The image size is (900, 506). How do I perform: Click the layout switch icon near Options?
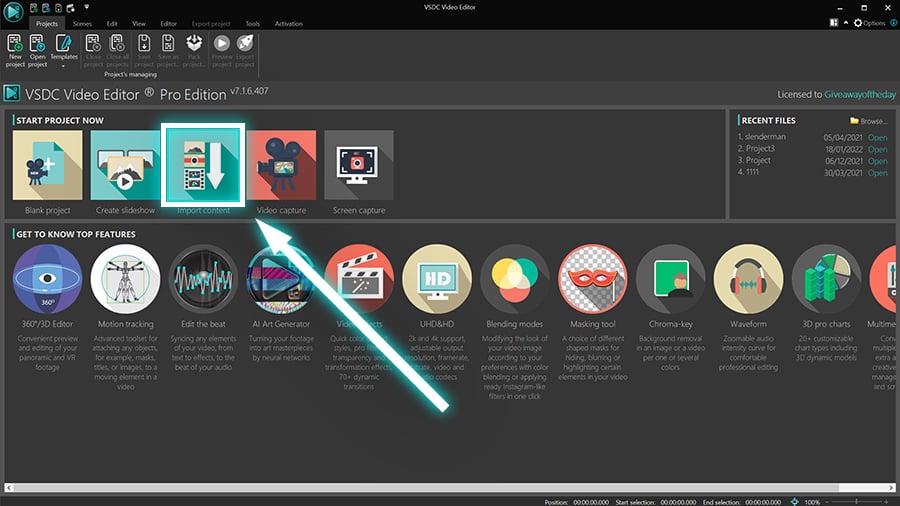click(x=833, y=23)
